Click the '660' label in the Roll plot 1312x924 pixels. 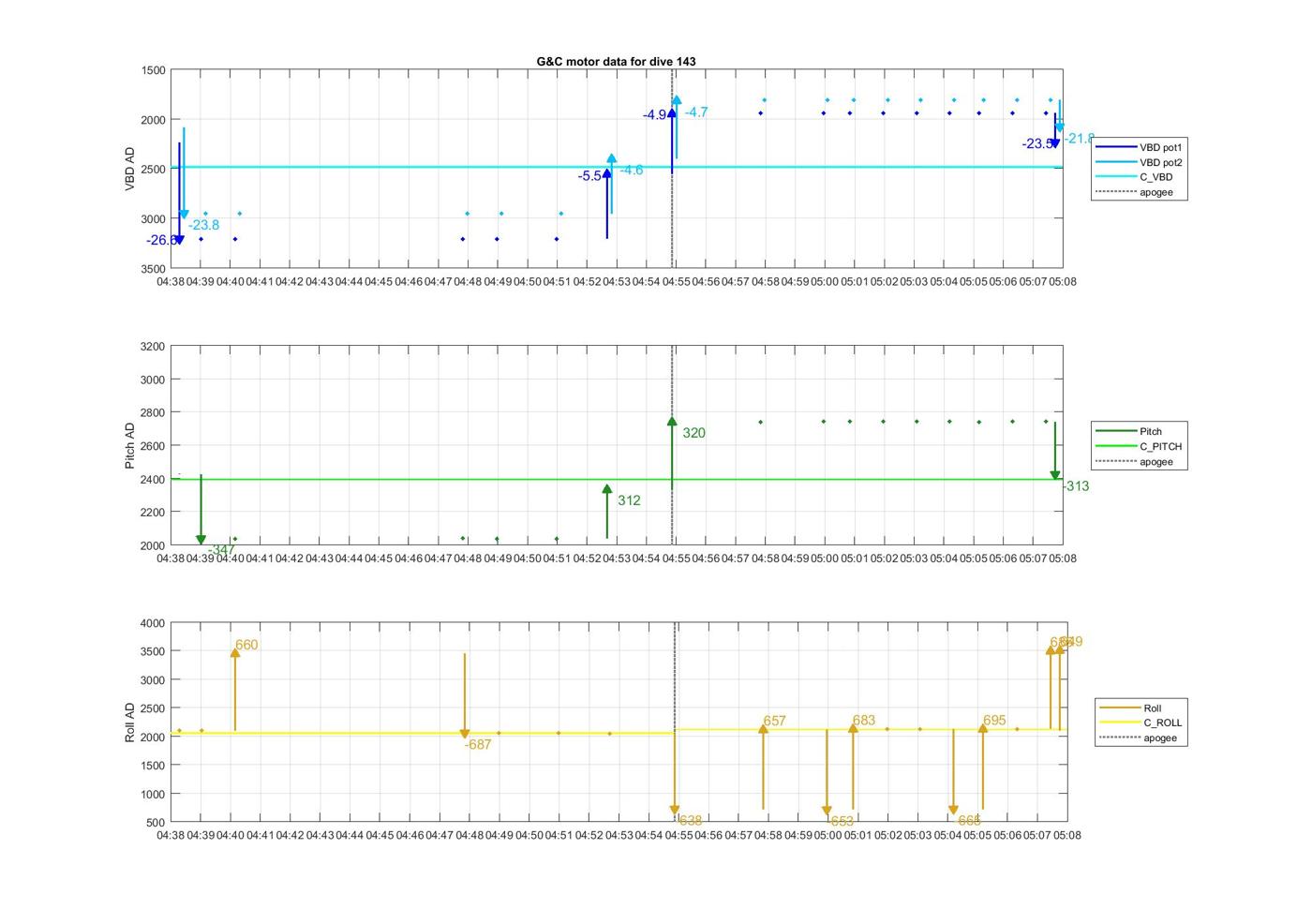246,645
